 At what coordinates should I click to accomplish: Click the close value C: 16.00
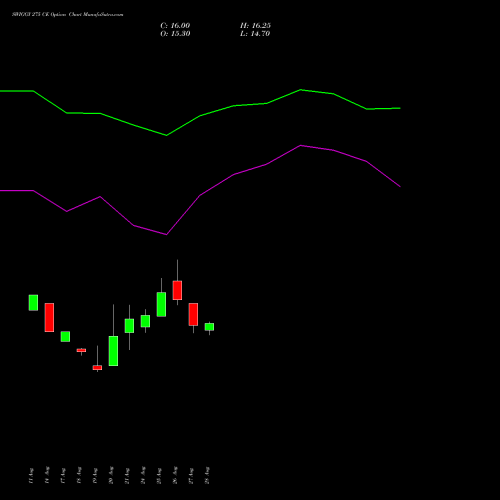pyautogui.click(x=175, y=26)
